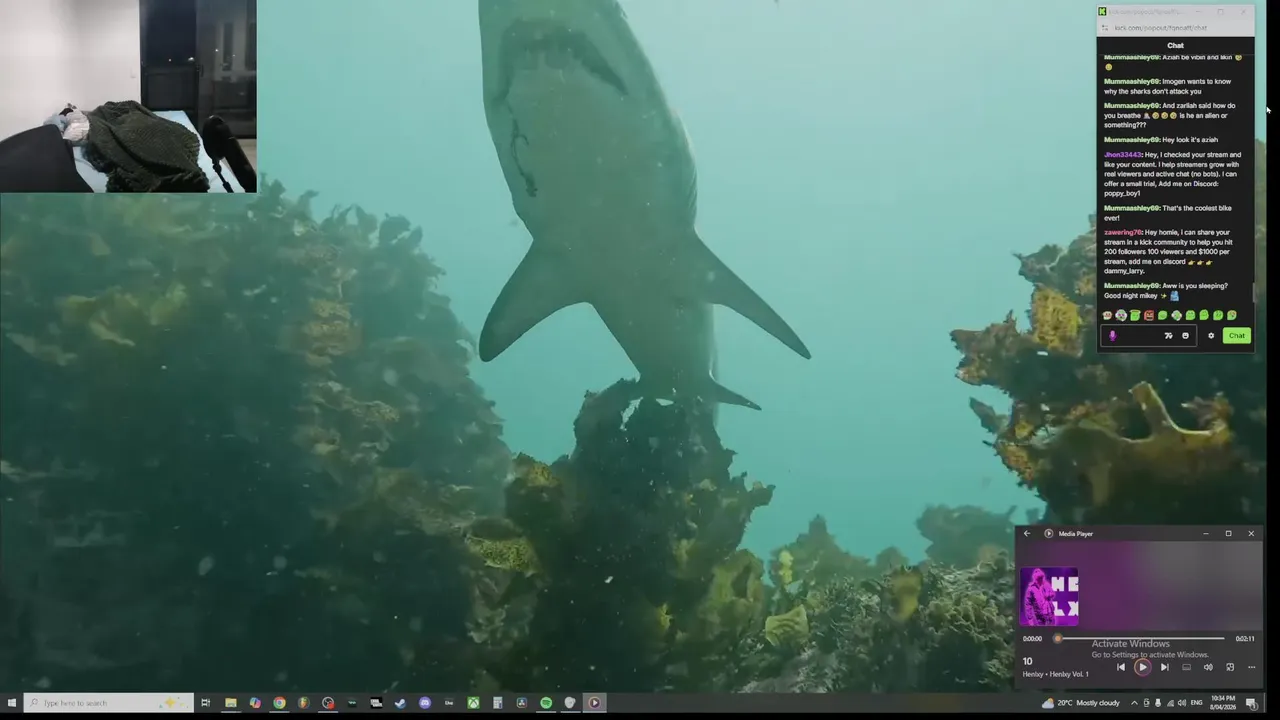Skip to the previous track in Media Player
The width and height of the screenshot is (1280, 720).
1121,667
